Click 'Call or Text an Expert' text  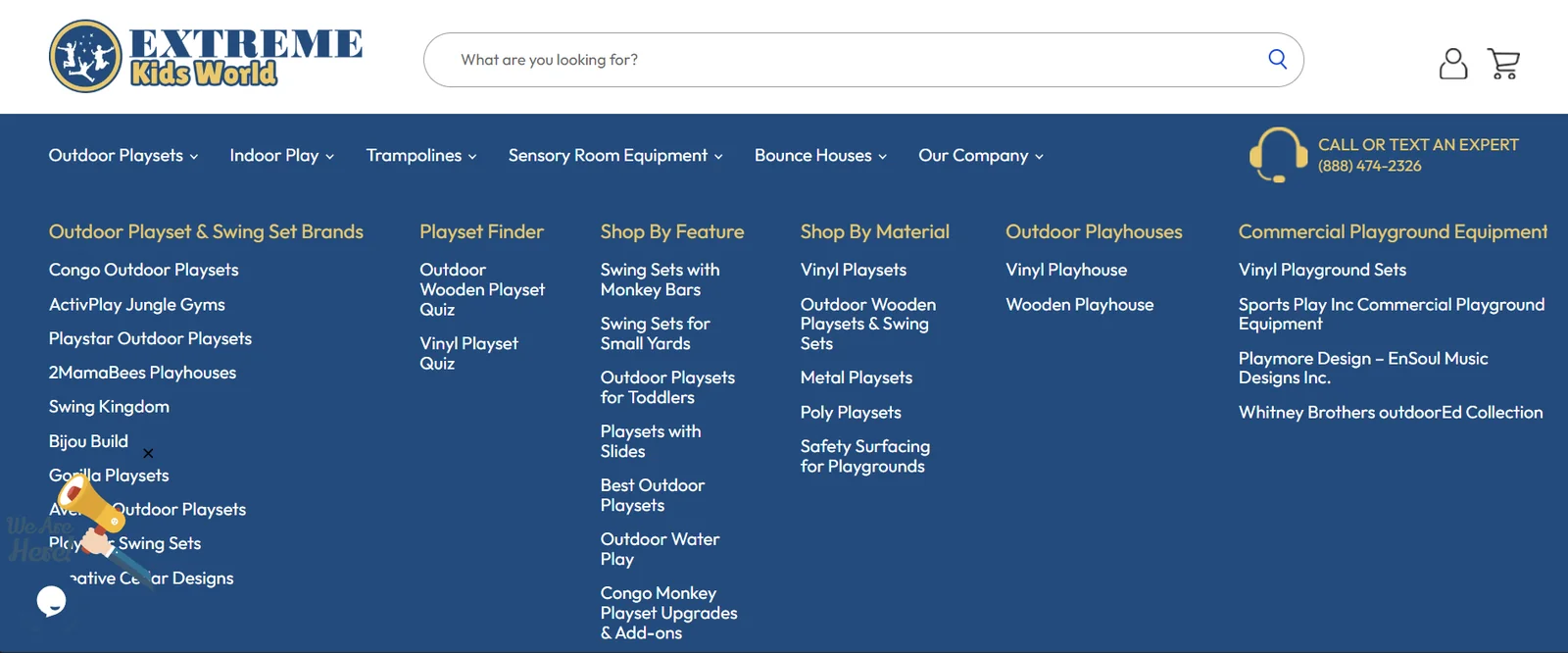click(x=1418, y=144)
